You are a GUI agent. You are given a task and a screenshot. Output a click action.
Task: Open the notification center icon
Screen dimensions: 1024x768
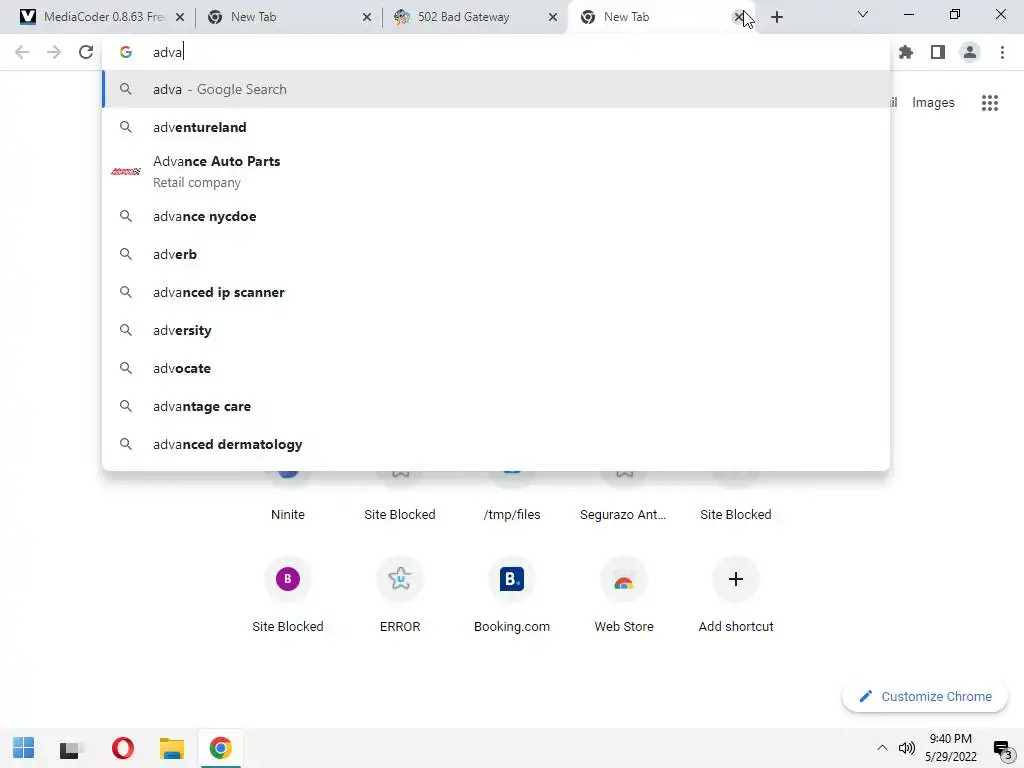point(1002,748)
